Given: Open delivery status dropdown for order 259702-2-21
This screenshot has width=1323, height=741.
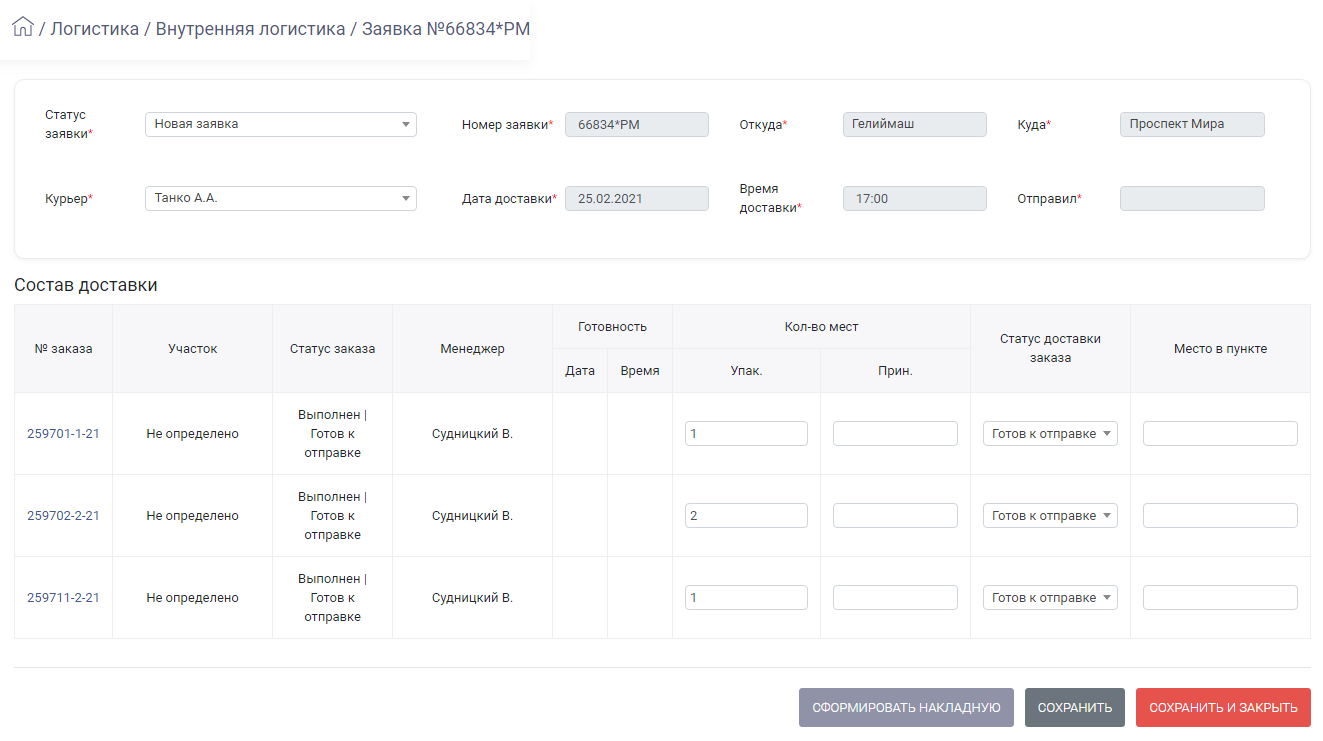Looking at the screenshot, I should (1050, 515).
